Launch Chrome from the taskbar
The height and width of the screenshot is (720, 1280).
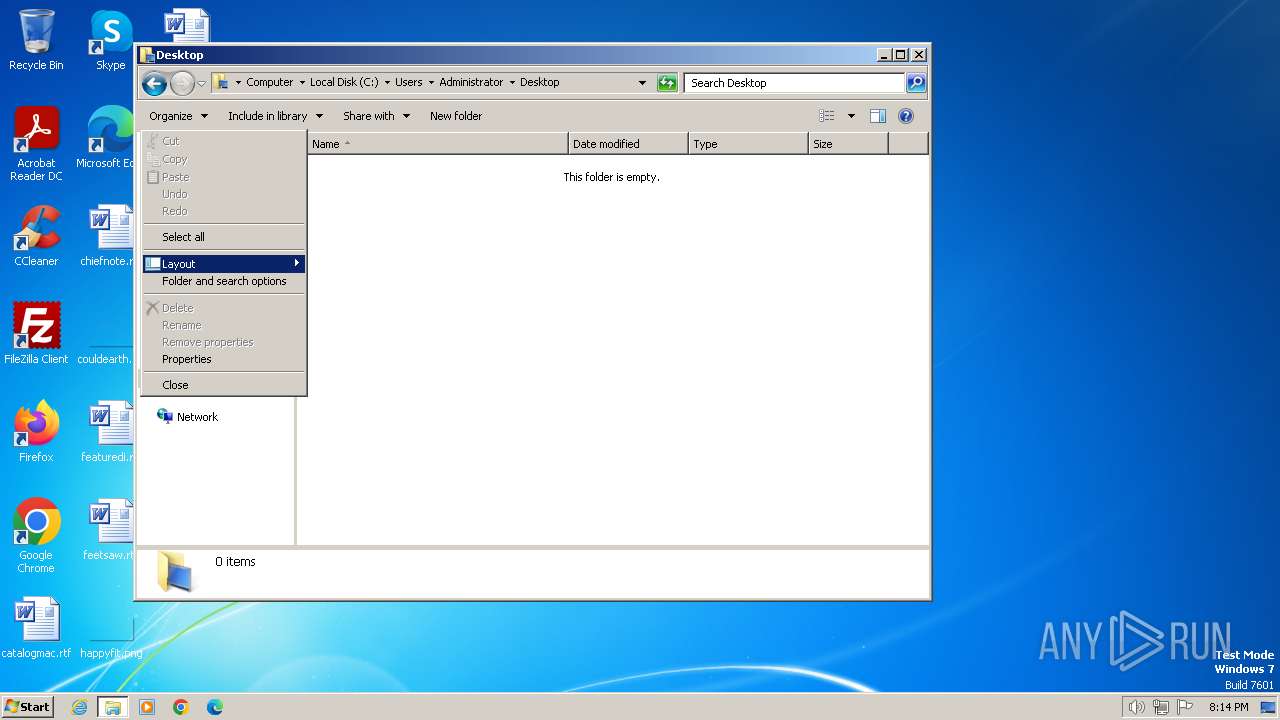point(181,707)
